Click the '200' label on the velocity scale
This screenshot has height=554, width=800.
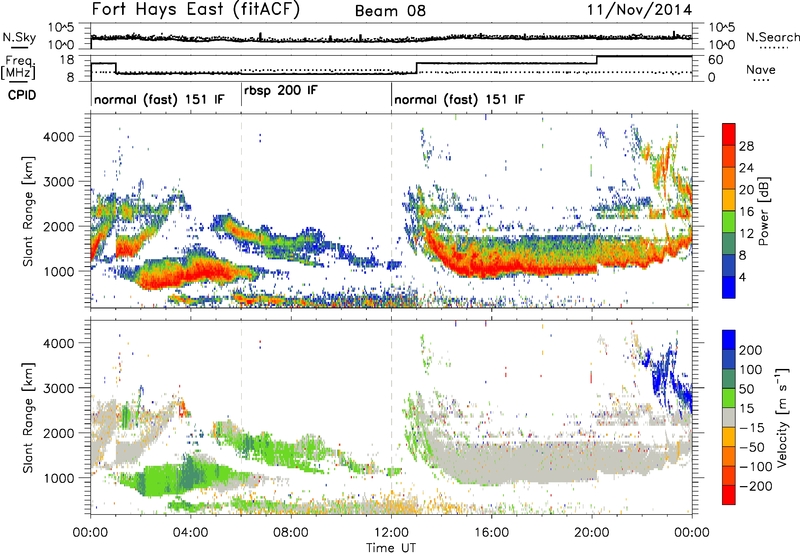coord(751,350)
